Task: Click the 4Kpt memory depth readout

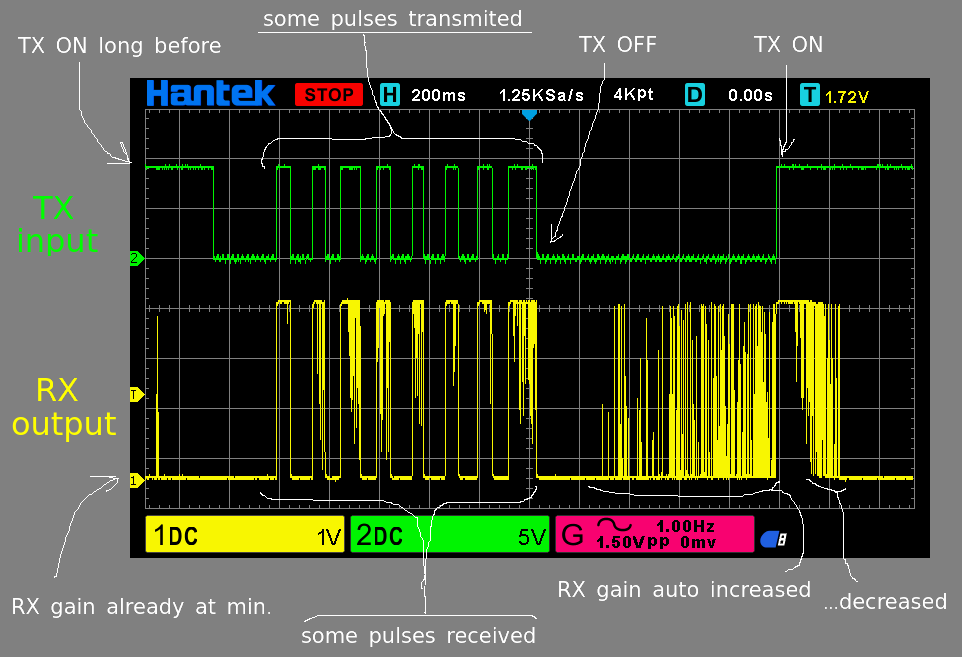Action: click(x=633, y=95)
